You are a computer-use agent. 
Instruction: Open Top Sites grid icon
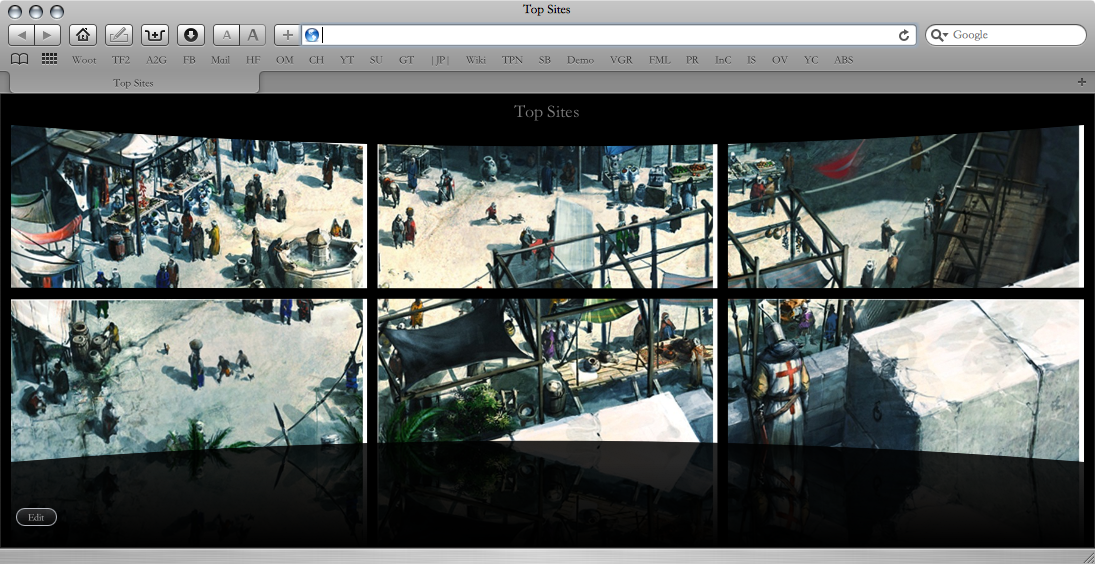click(x=49, y=60)
